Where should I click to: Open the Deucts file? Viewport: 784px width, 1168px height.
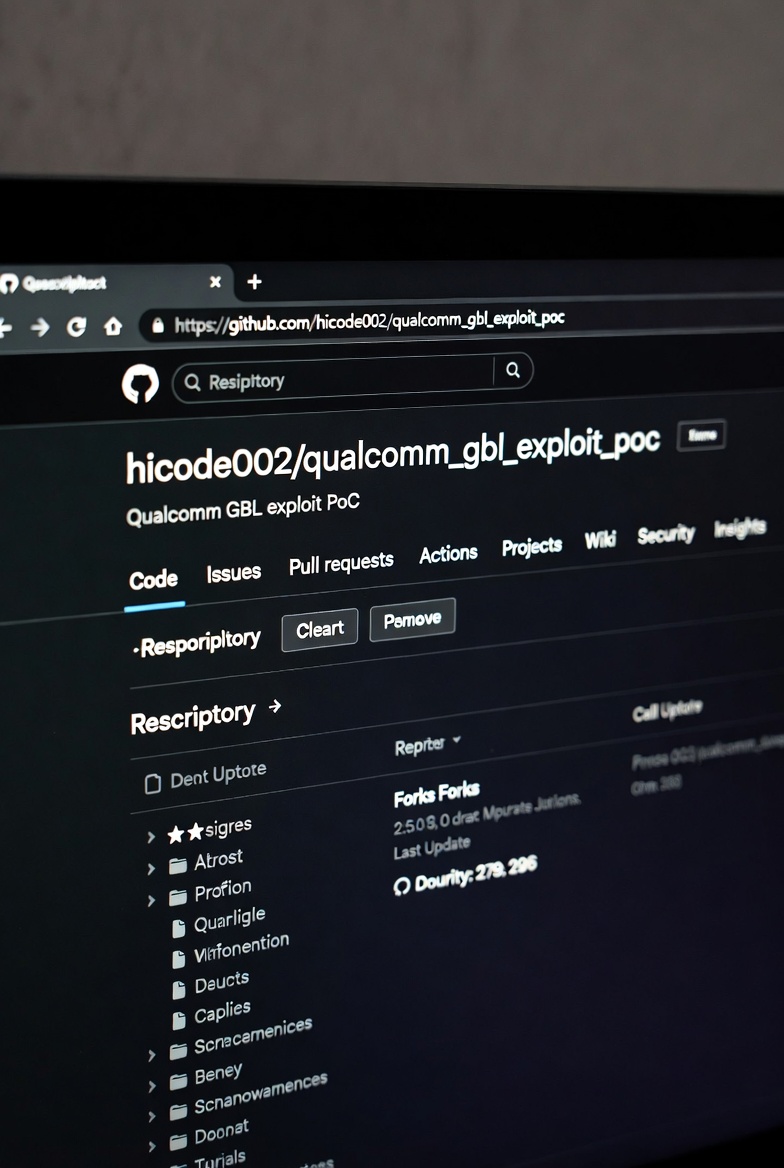221,982
